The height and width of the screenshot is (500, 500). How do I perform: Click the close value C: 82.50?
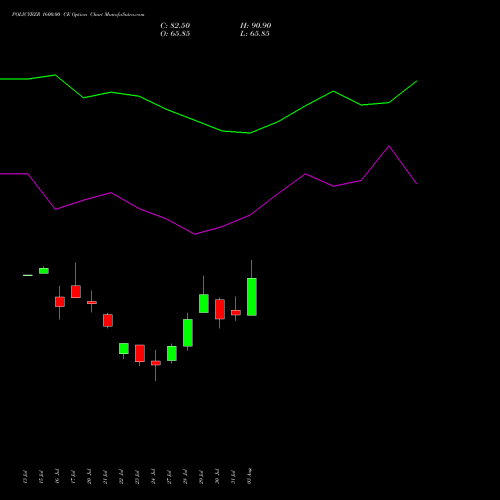(x=175, y=26)
